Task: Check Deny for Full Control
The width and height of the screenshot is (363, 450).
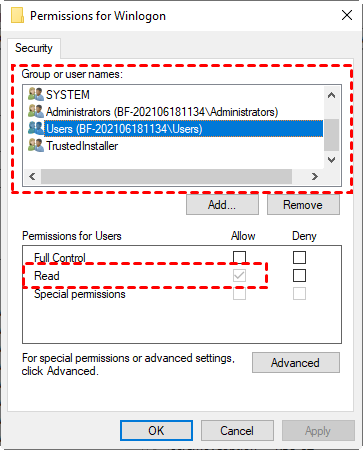Action: coord(299,257)
